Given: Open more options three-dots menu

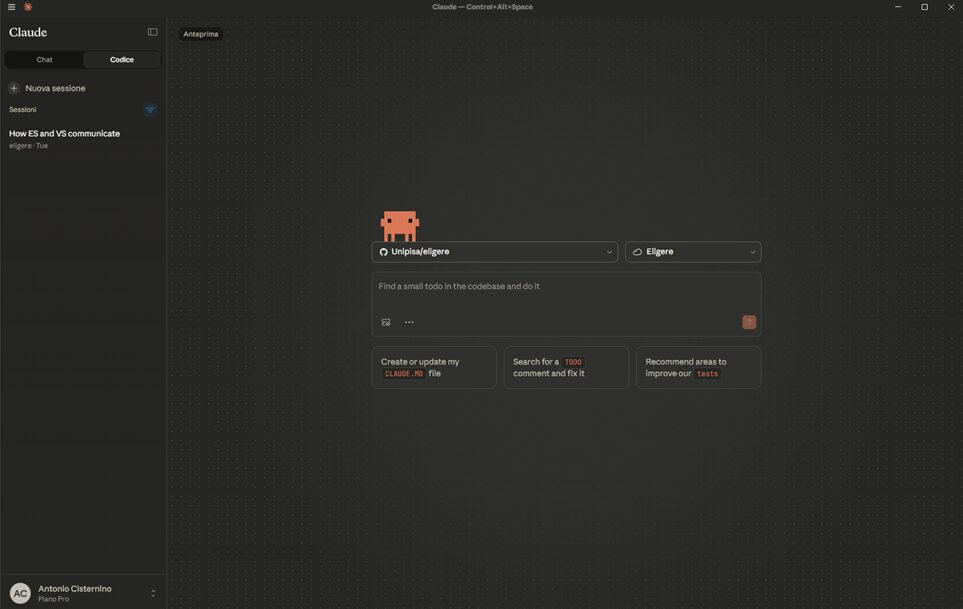Looking at the screenshot, I should coord(409,322).
